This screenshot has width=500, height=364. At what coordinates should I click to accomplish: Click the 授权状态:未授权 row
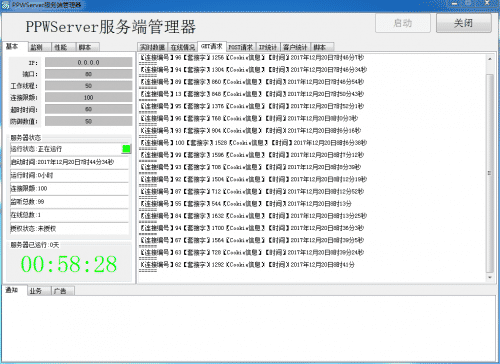[69, 229]
